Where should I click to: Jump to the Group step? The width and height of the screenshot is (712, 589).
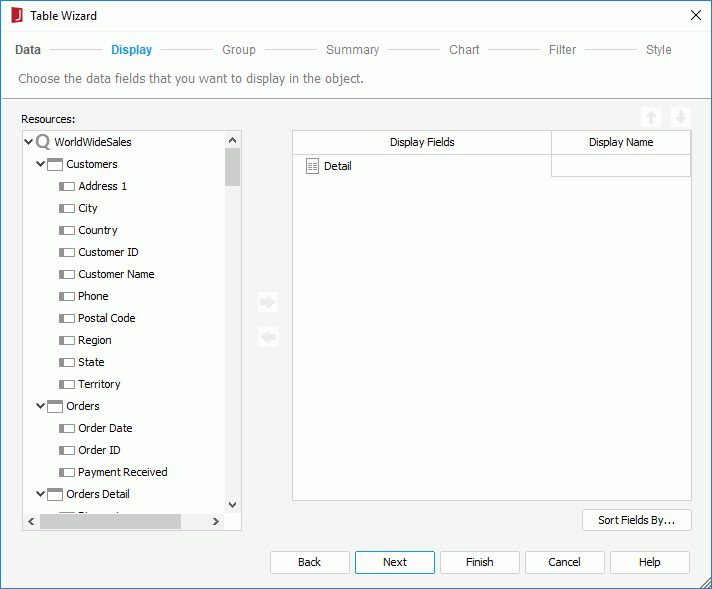(239, 50)
